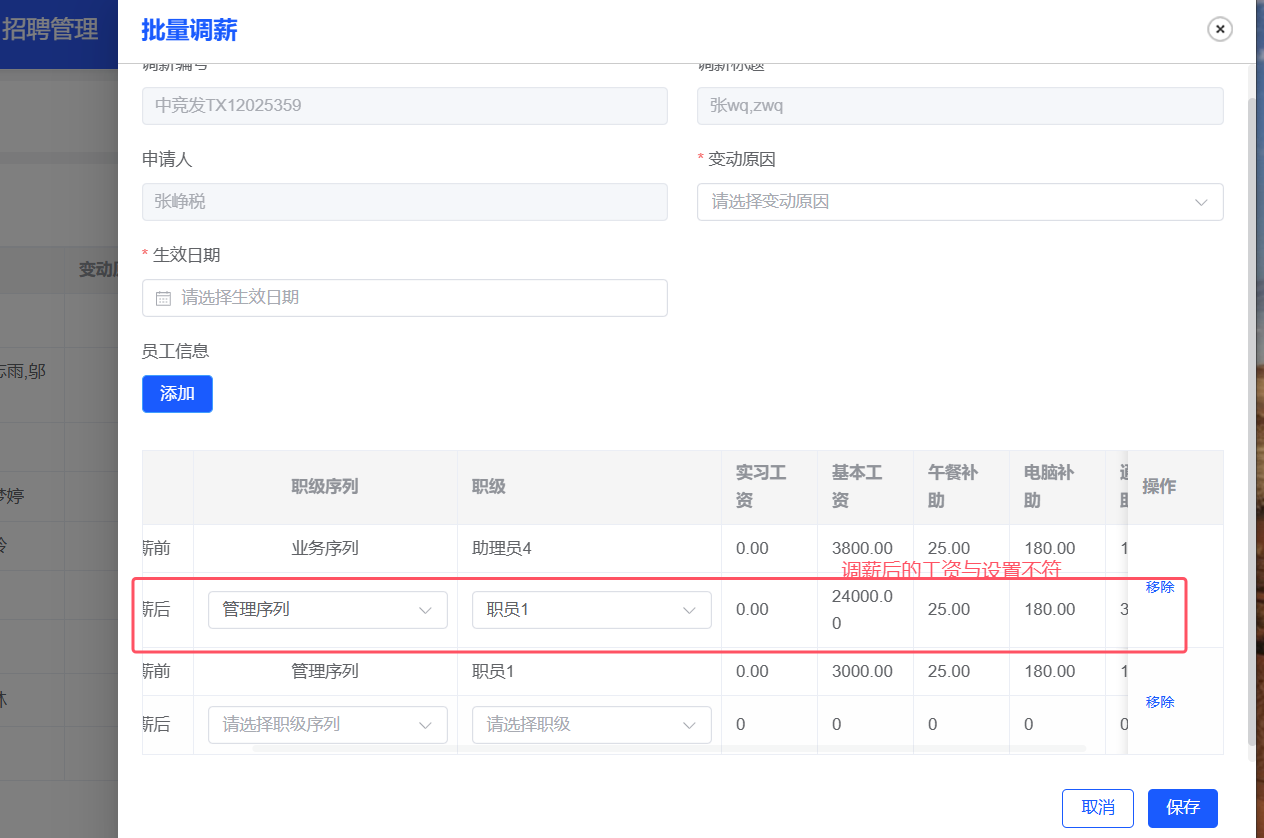The width and height of the screenshot is (1264, 838).
Task: Click the calendar icon in 生效日期 field
Action: tap(164, 298)
